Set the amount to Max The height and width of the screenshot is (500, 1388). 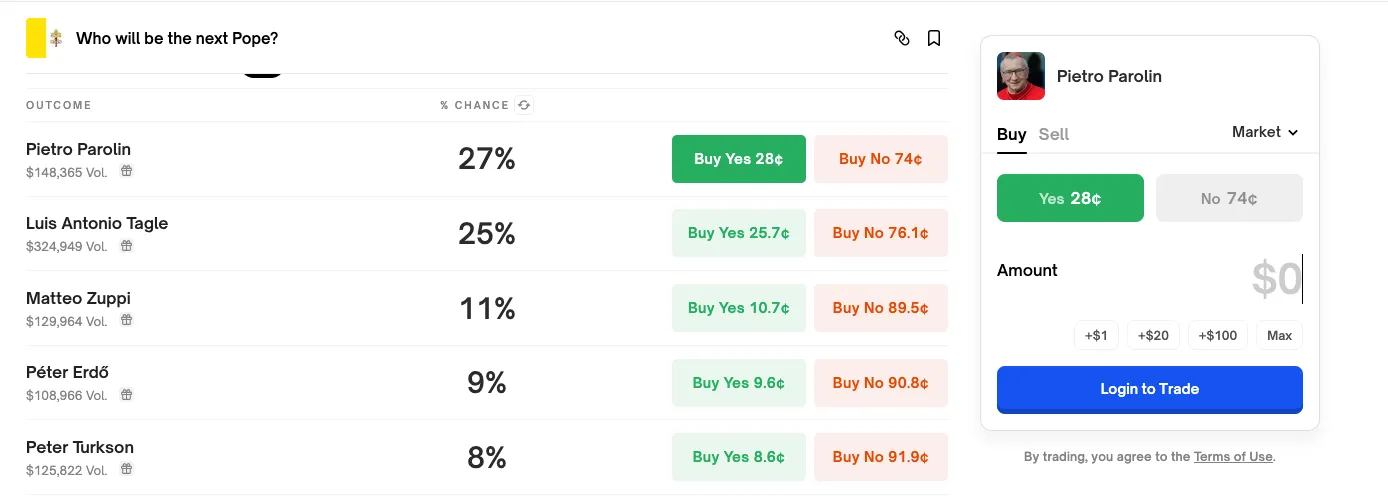[x=1279, y=336]
